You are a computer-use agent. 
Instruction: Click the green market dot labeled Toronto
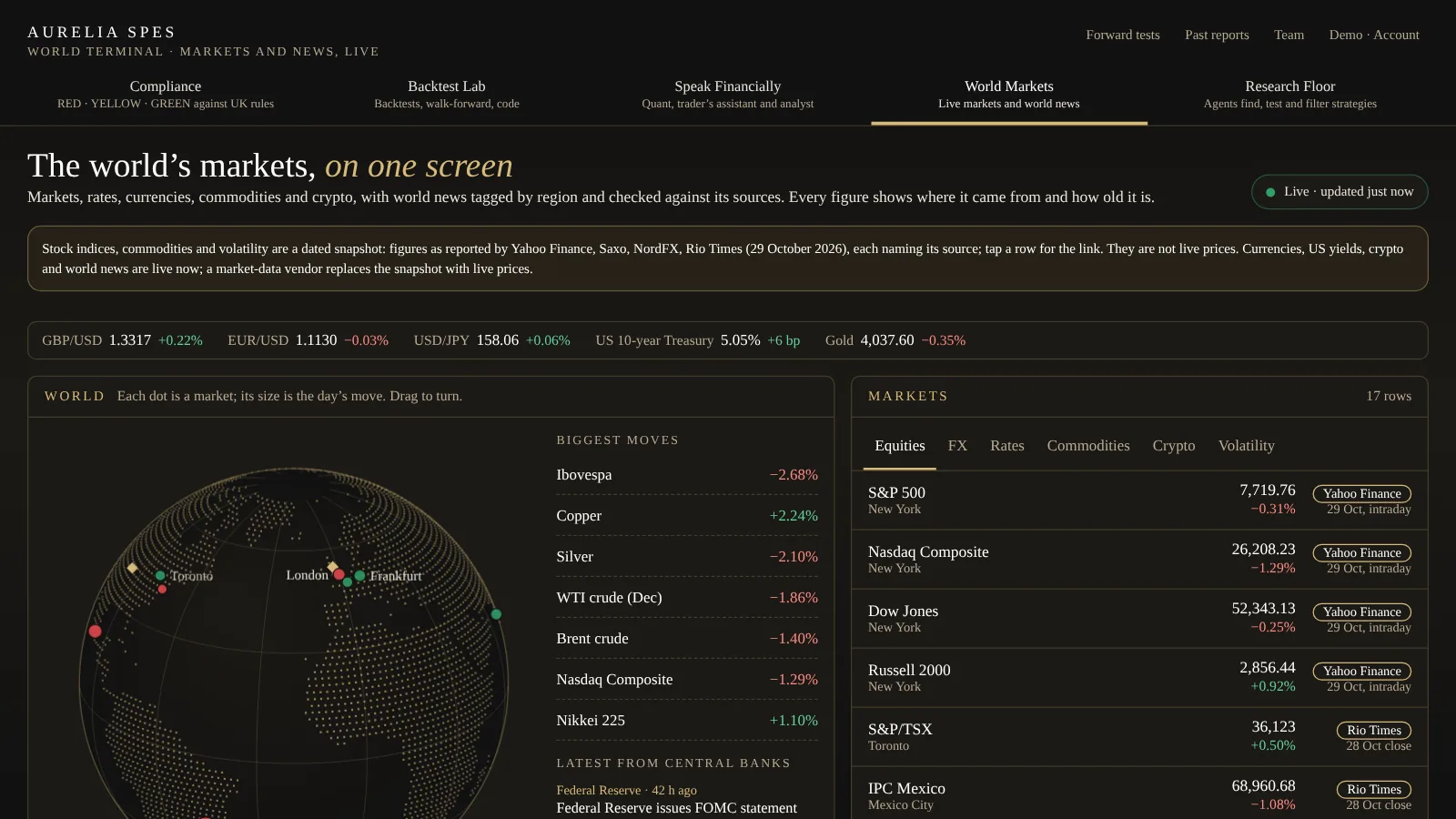160,575
